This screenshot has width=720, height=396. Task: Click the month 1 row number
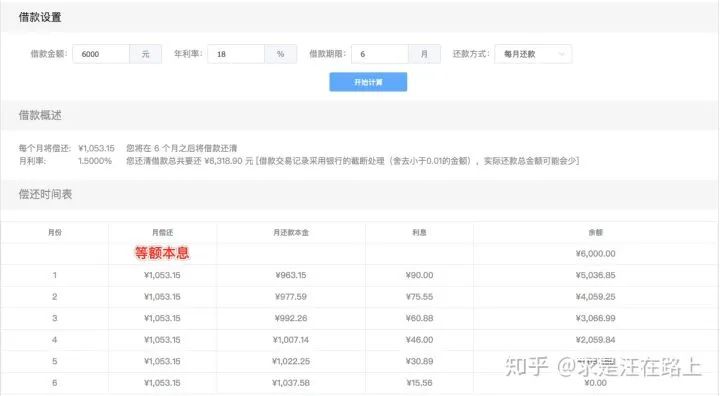click(x=55, y=275)
